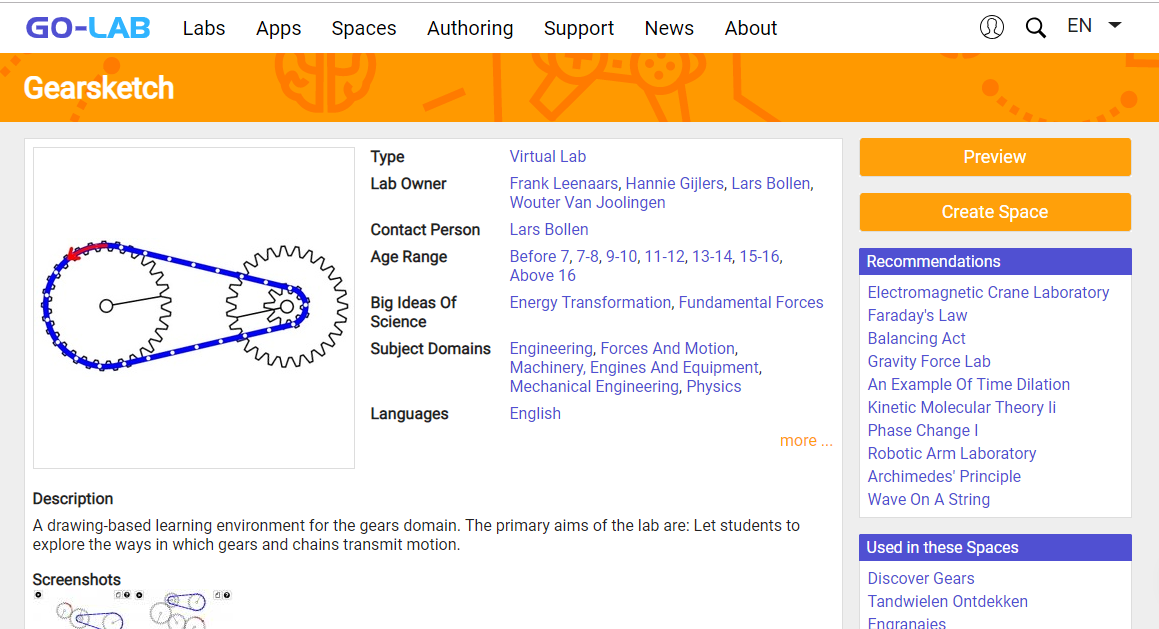The image size is (1159, 629).
Task: Go to the Authoring menu item
Action: [x=470, y=28]
